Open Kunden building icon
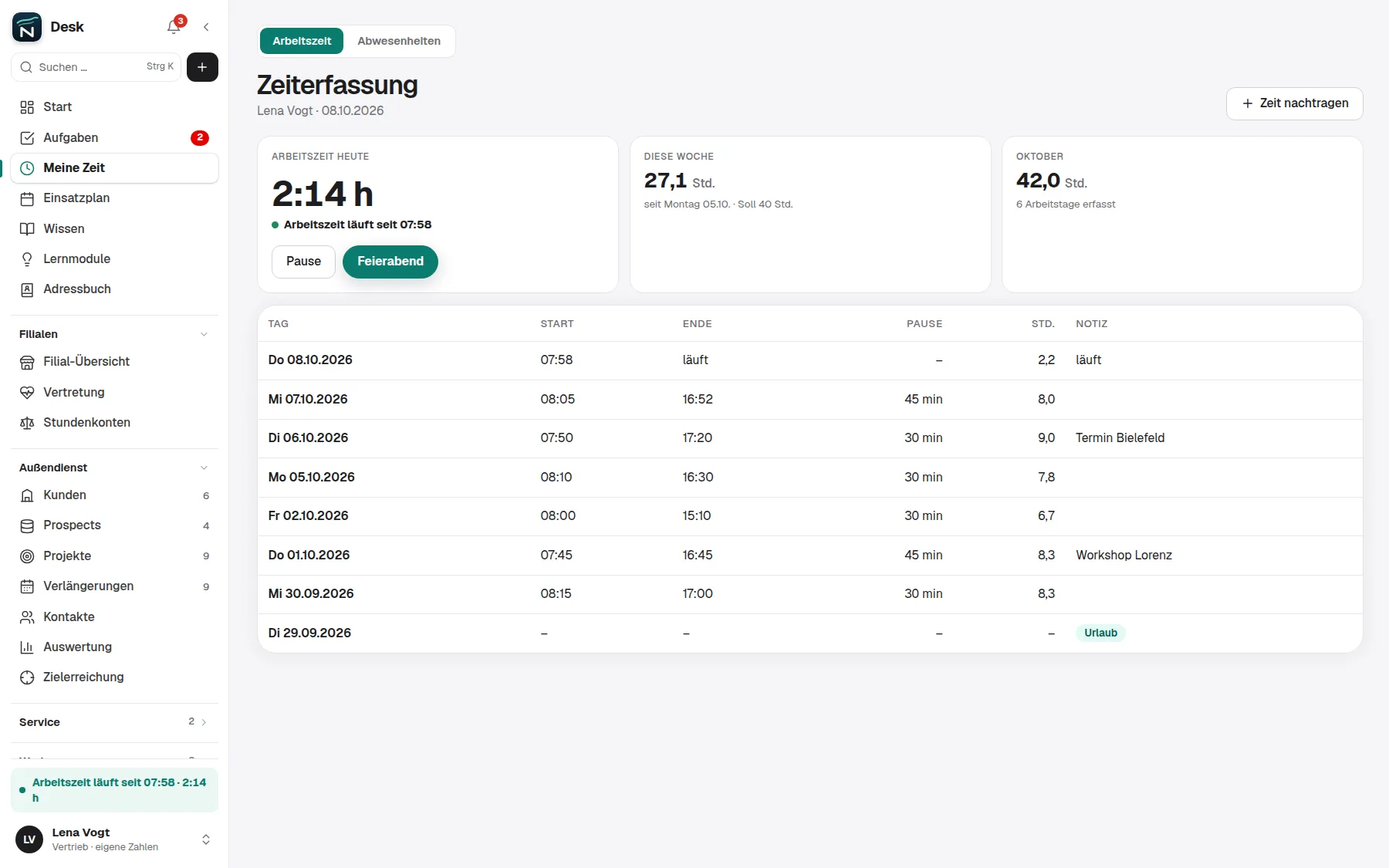This screenshot has height=868, width=1389. 27,495
